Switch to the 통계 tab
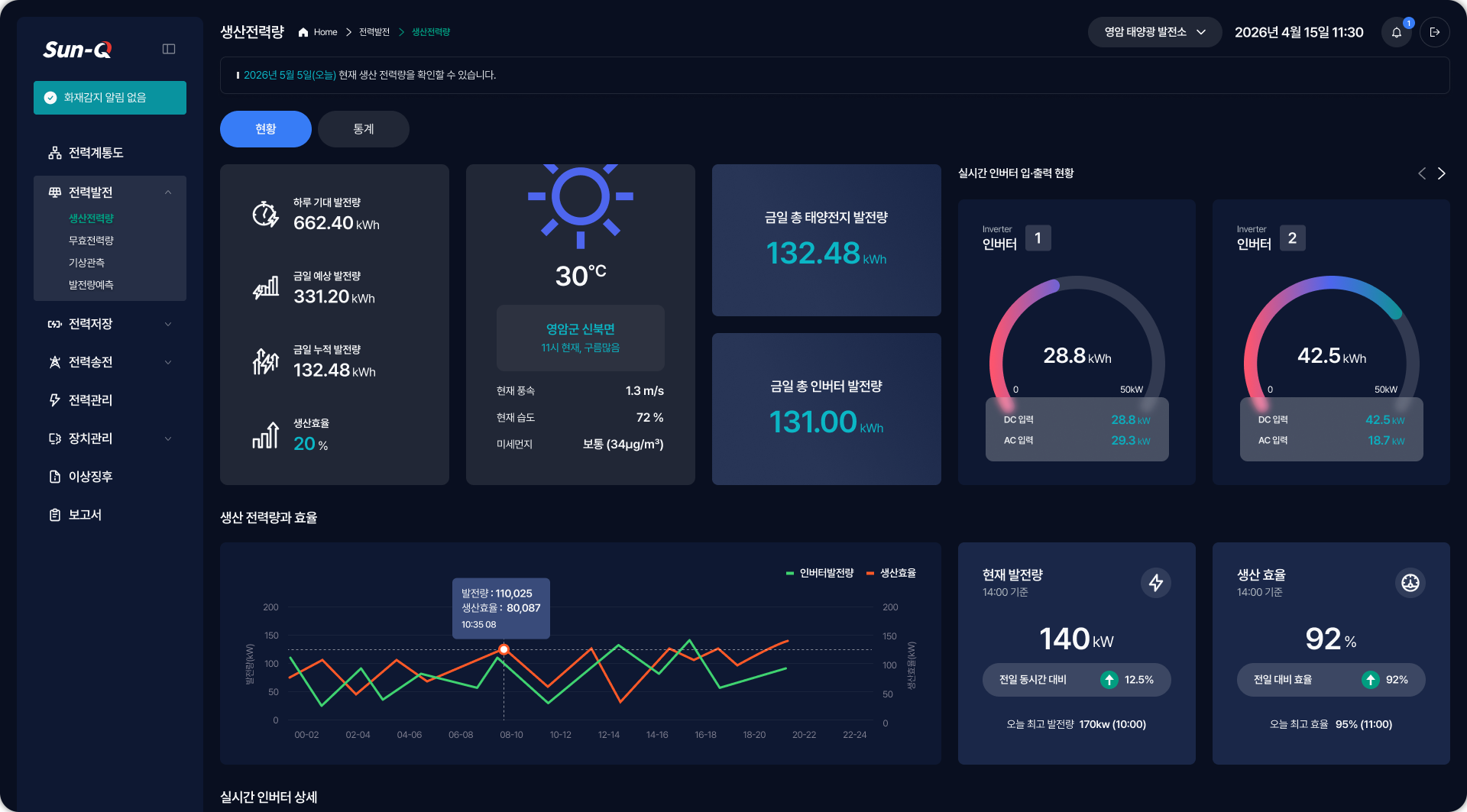This screenshot has height=812, width=1467. pos(364,129)
